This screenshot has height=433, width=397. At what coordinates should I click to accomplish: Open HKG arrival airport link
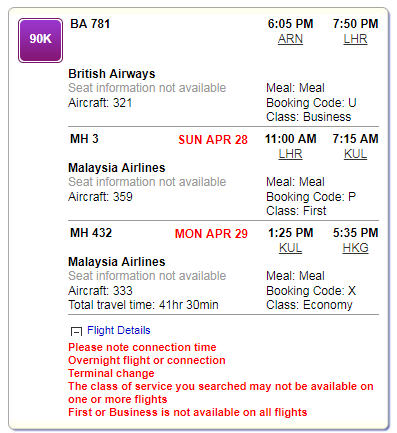pyautogui.click(x=355, y=248)
